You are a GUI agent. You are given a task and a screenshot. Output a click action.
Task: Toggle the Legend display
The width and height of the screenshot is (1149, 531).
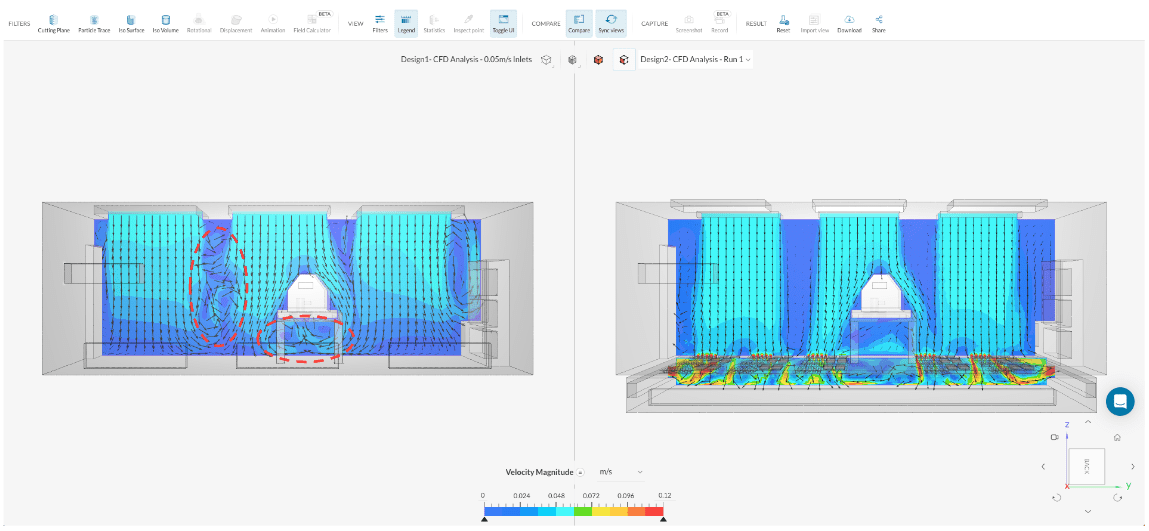[406, 23]
